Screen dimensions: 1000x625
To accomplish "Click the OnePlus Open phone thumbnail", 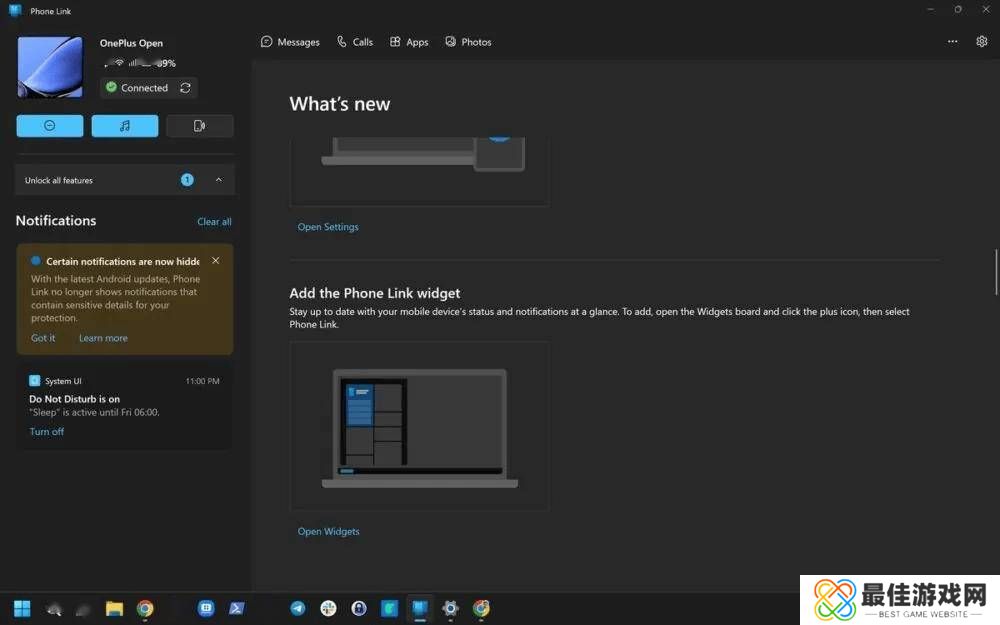I will click(50, 68).
